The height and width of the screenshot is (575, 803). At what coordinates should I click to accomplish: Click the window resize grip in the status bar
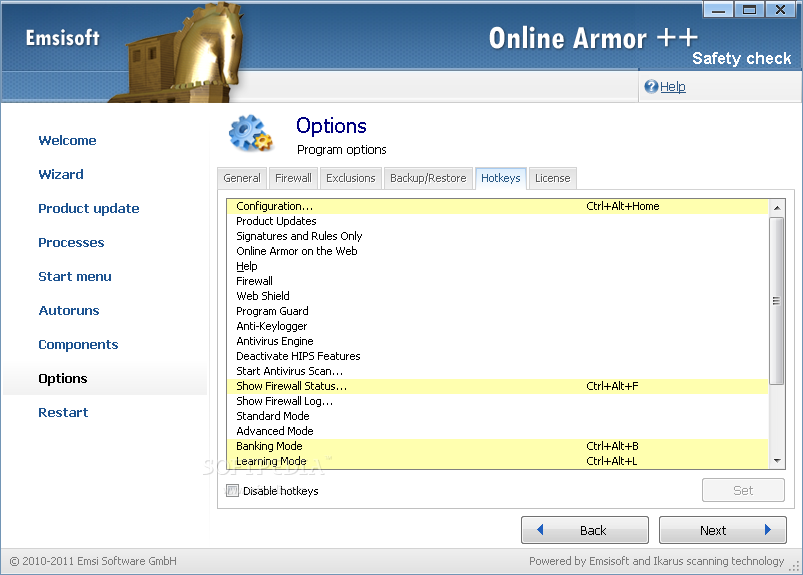(x=795, y=566)
